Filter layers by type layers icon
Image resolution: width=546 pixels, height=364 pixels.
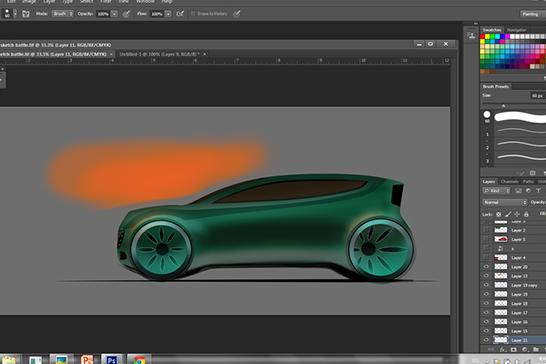click(538, 191)
